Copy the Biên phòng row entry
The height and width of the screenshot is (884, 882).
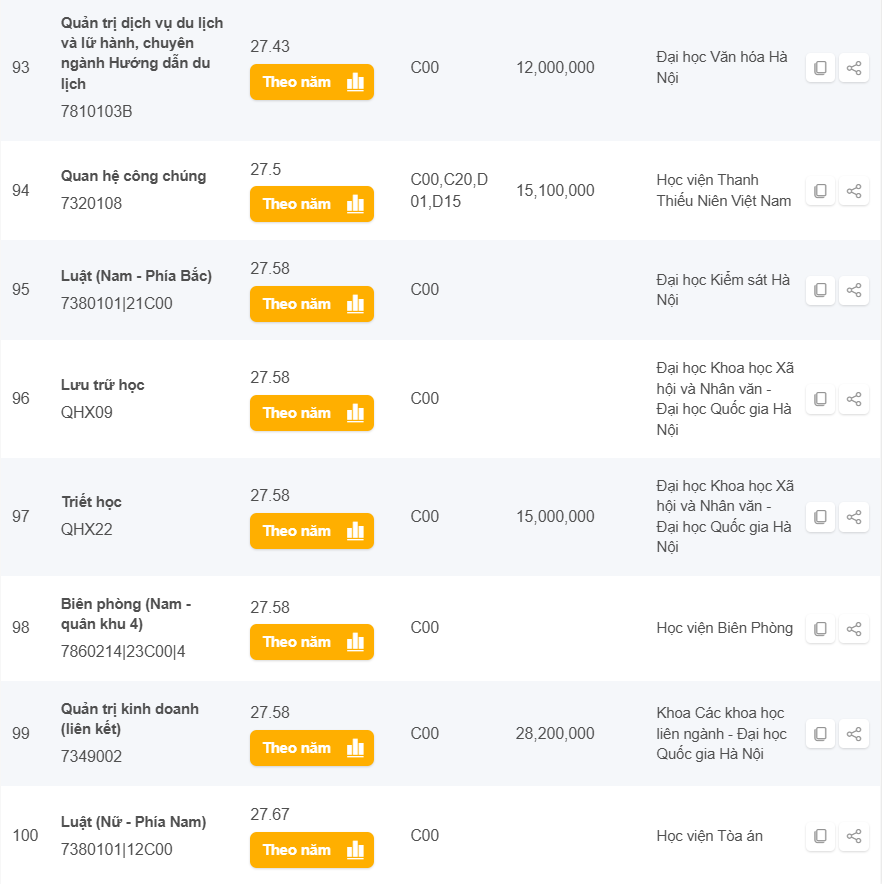[820, 628]
